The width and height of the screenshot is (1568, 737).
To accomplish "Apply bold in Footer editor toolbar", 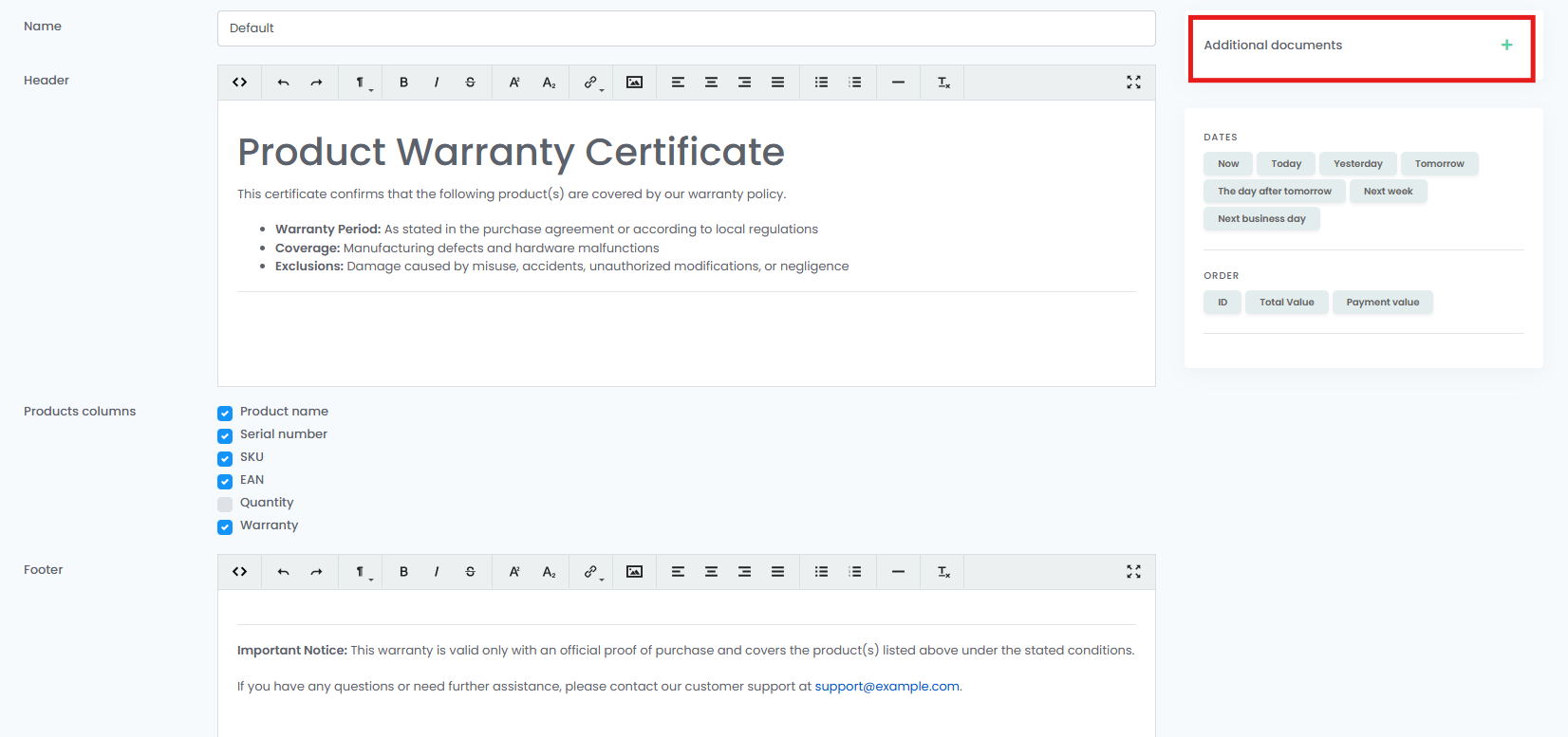I will click(x=403, y=572).
